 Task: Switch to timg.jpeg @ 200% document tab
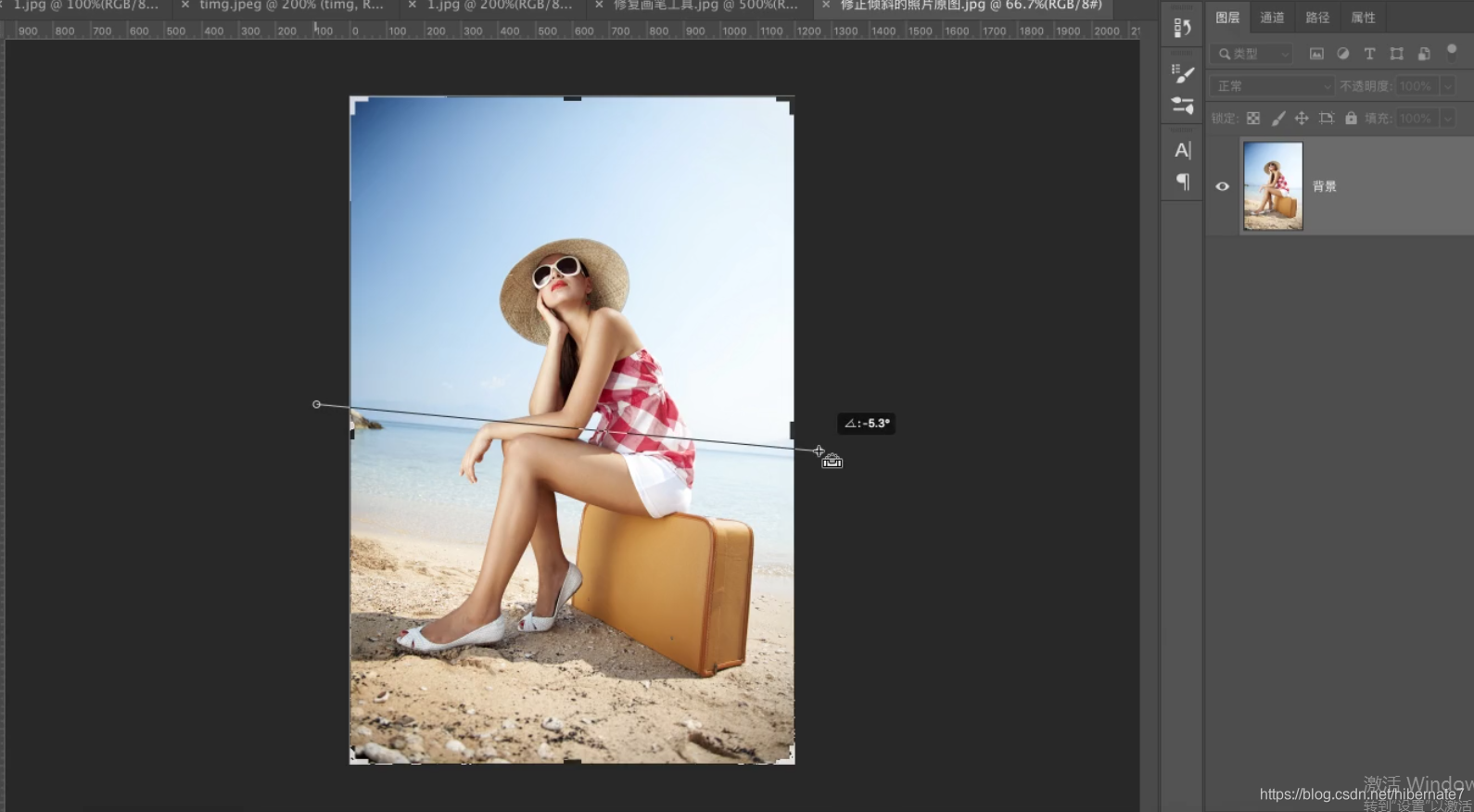click(x=291, y=6)
